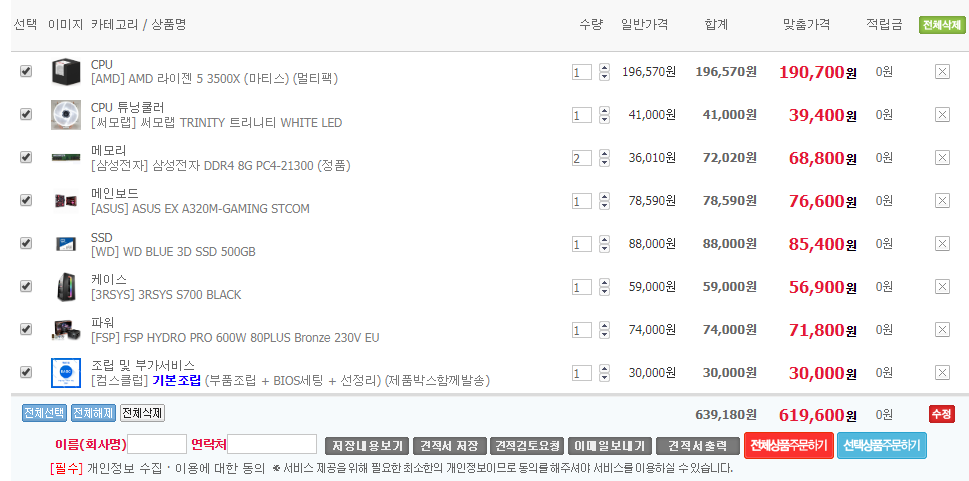Open FSP HYDRO PRO 600W product name
Screen dimensions: 969x481
235,338
